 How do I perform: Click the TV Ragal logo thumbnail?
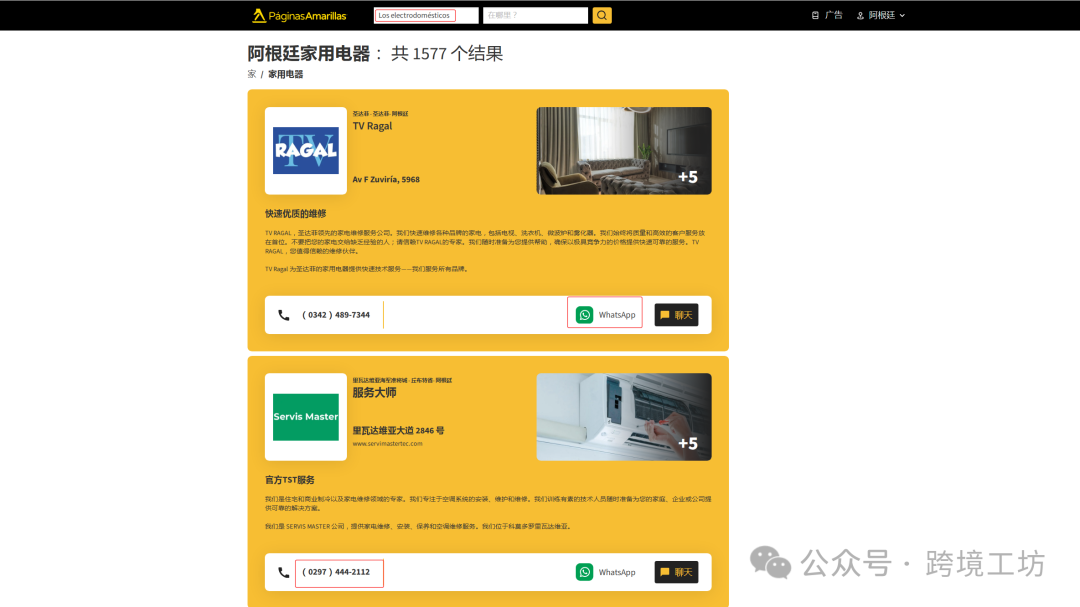[x=306, y=151]
